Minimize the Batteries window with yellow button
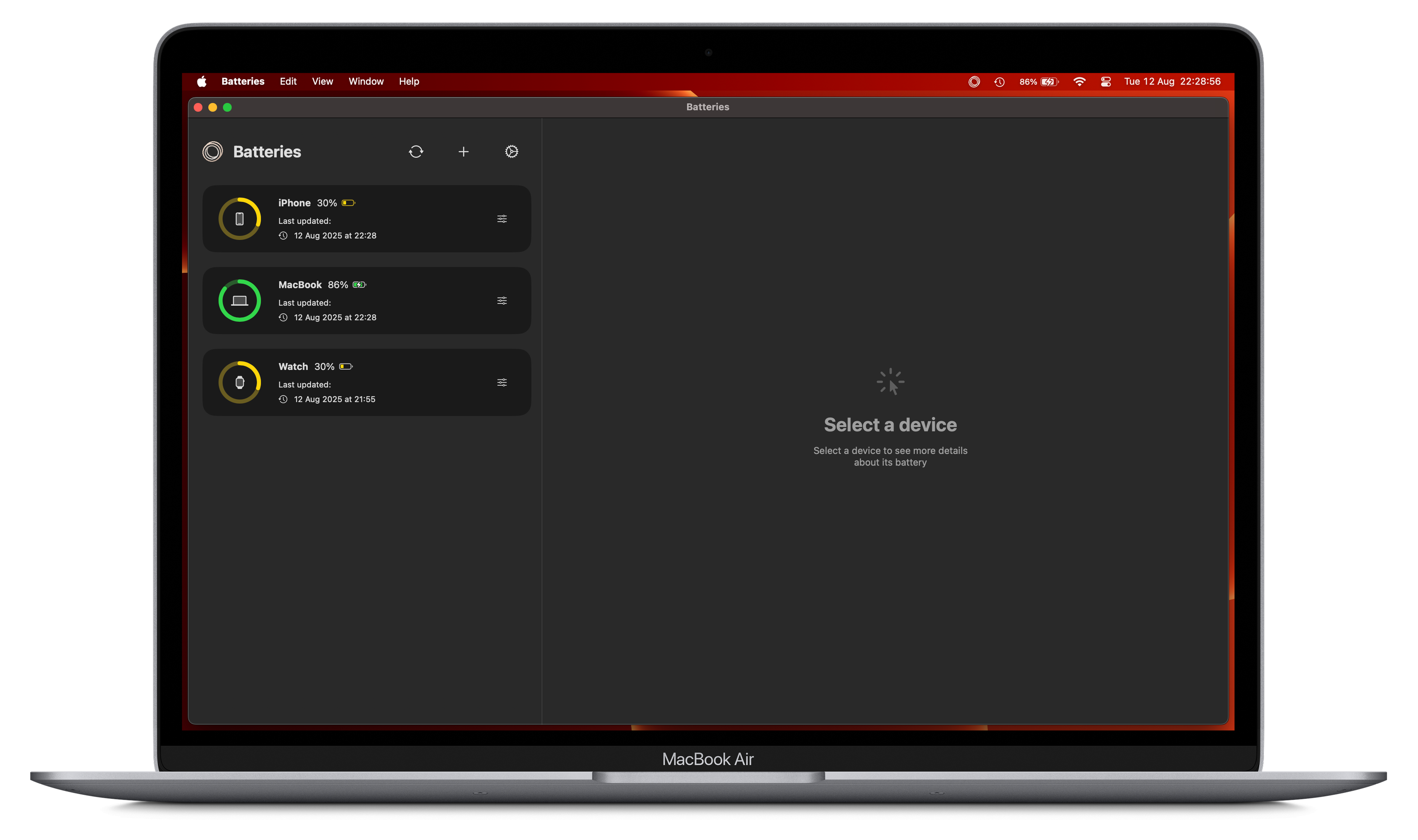The image size is (1418, 840). coord(212,107)
